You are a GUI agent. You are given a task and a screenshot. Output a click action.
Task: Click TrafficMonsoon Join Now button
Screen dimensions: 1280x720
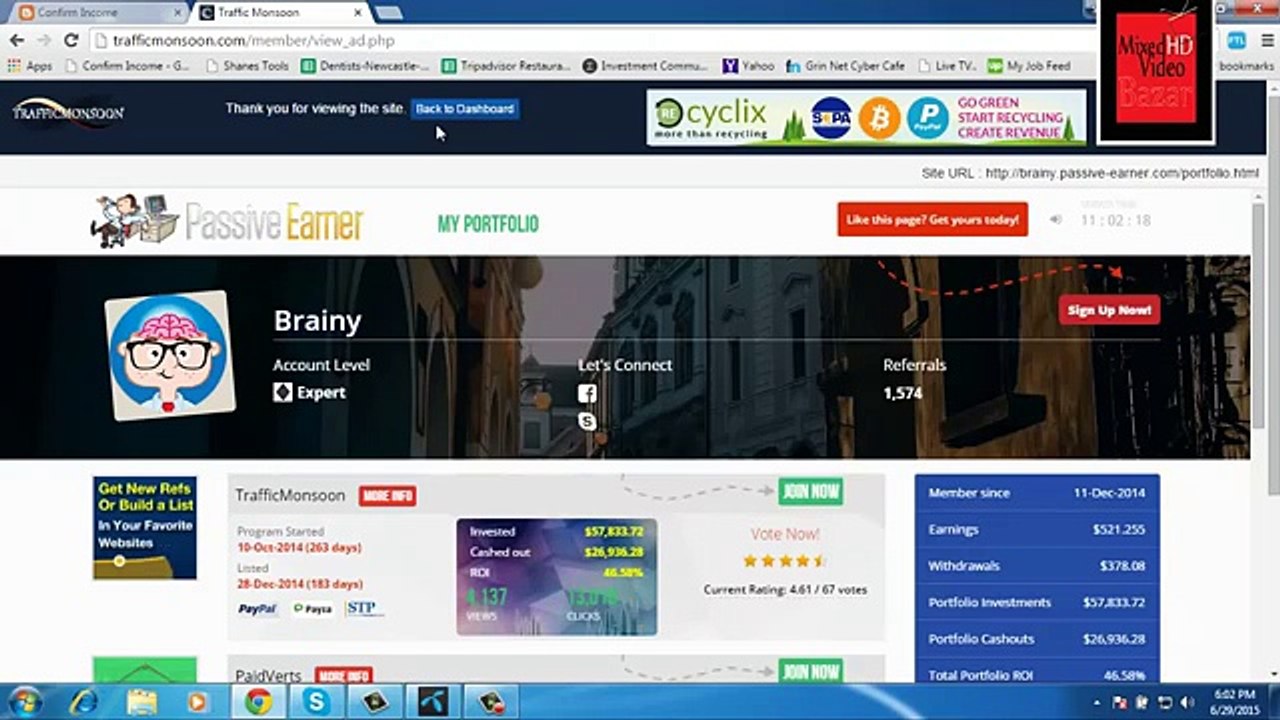(810, 491)
